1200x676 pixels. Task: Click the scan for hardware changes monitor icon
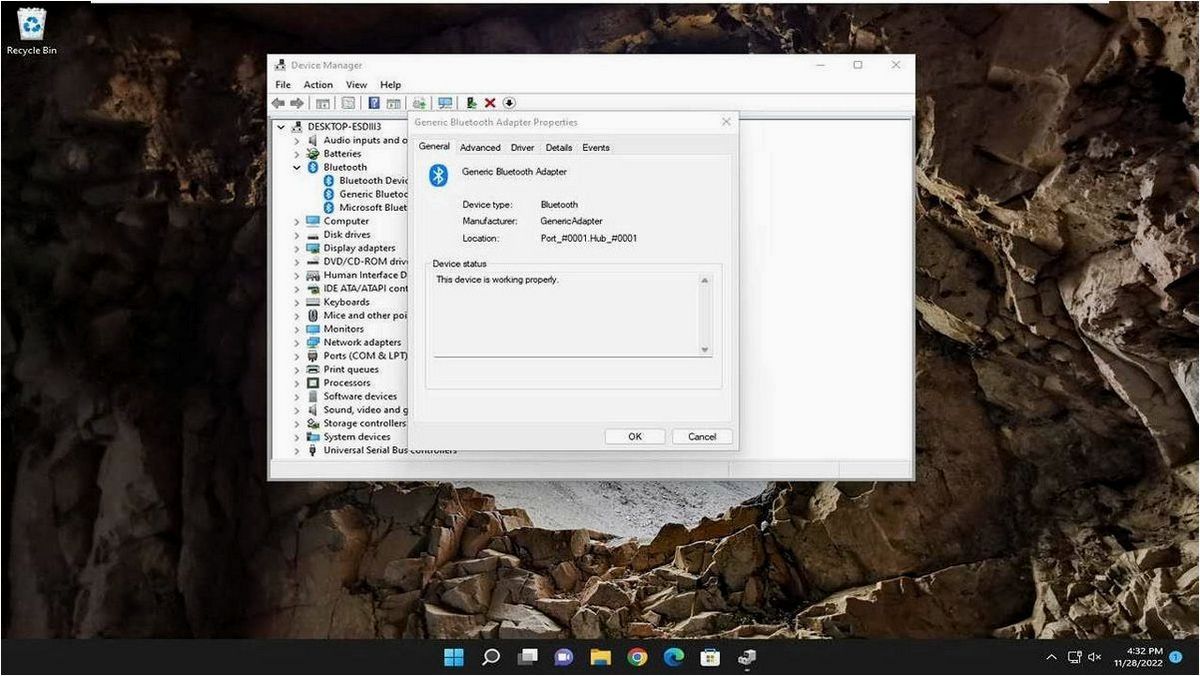445,103
